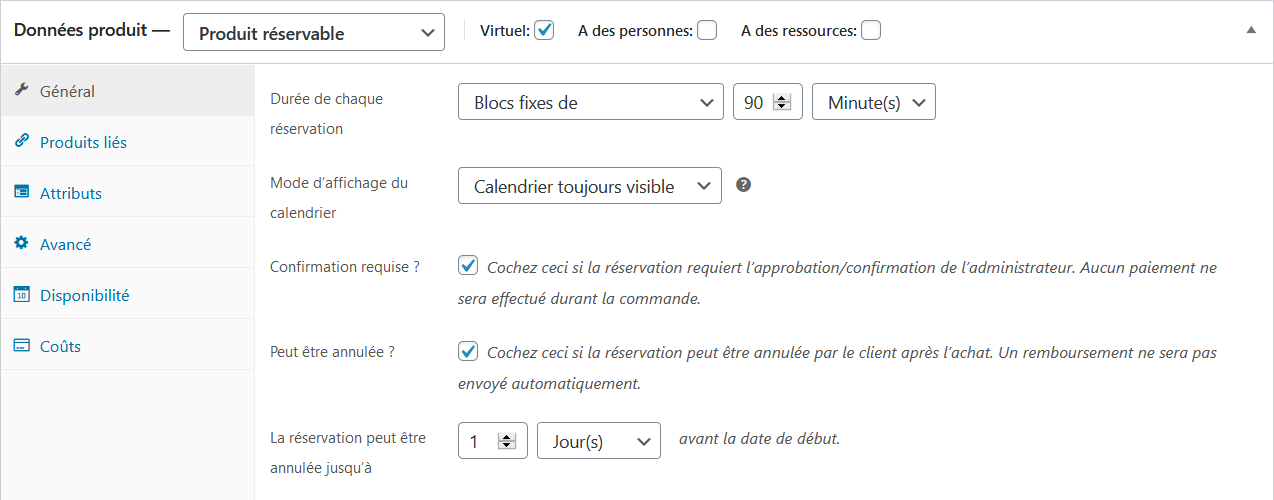The height and width of the screenshot is (500, 1274).
Task: Open the Produit réservable product type dropdown
Action: [x=313, y=32]
